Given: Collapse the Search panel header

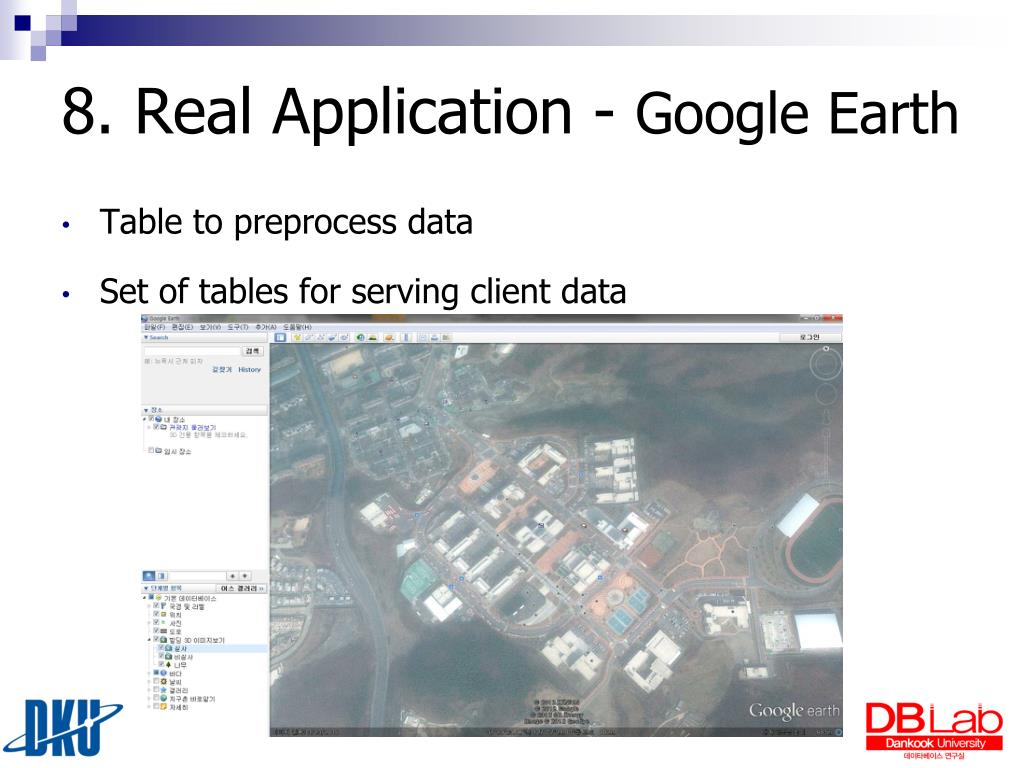Looking at the screenshot, I should (x=204, y=338).
